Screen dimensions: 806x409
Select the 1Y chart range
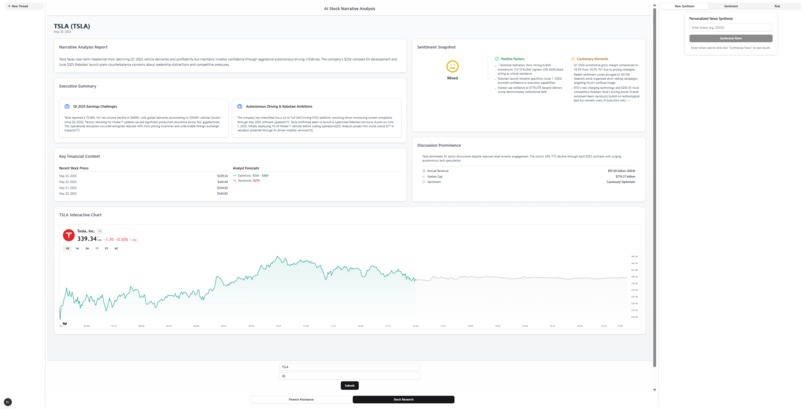pos(97,249)
